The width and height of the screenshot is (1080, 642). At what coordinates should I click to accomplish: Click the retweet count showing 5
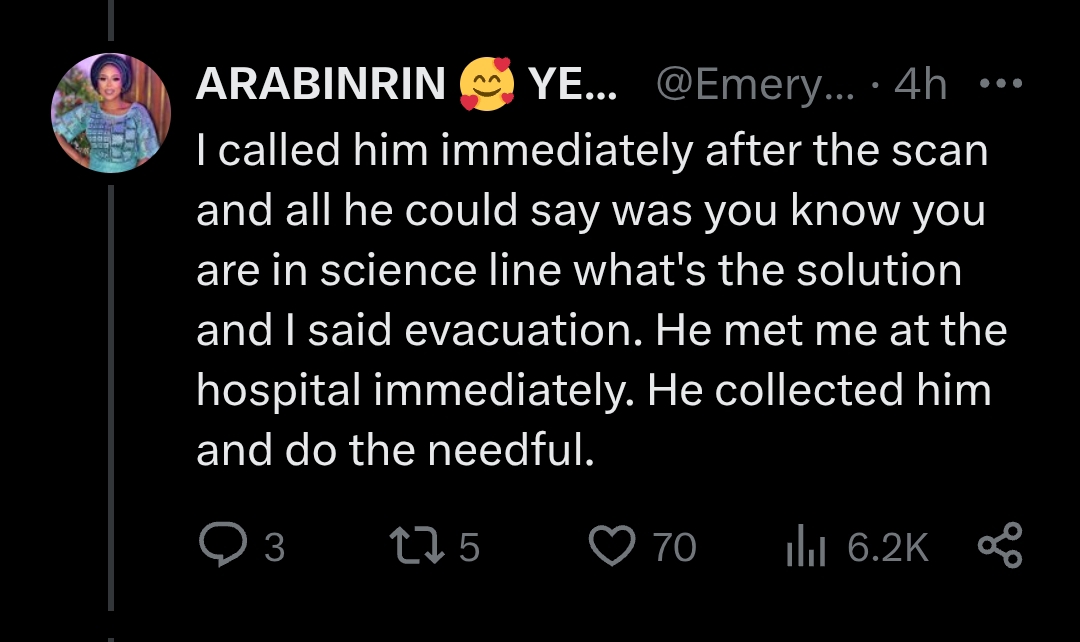[469, 547]
